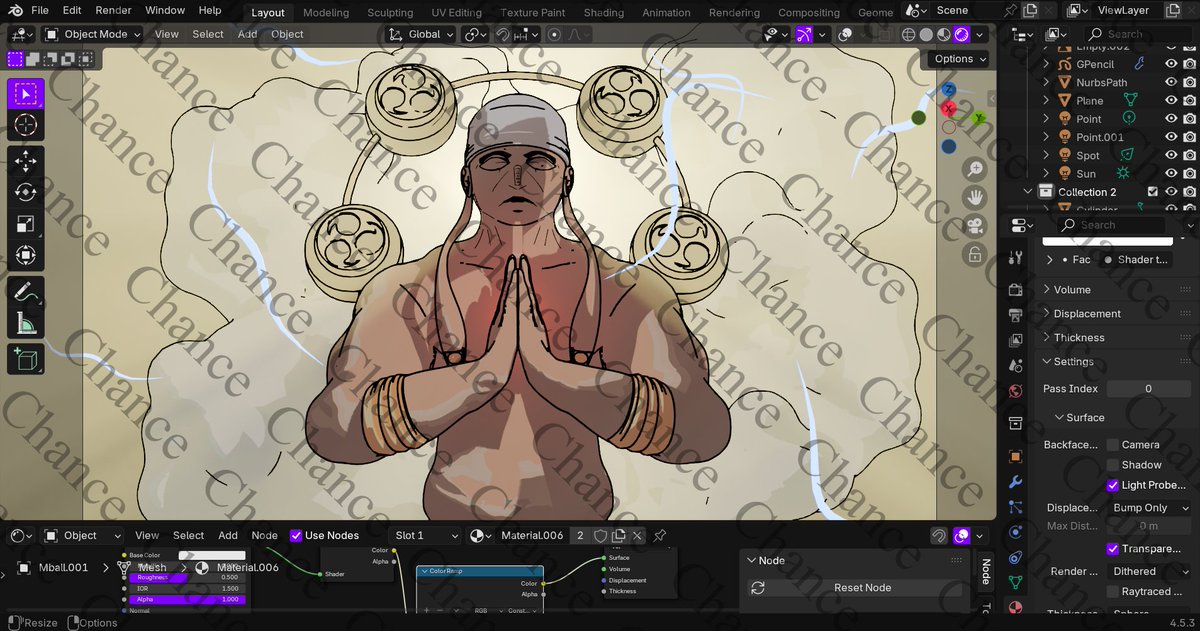The width and height of the screenshot is (1200, 631).
Task: Click the Base Color white swatch
Action: [x=212, y=555]
